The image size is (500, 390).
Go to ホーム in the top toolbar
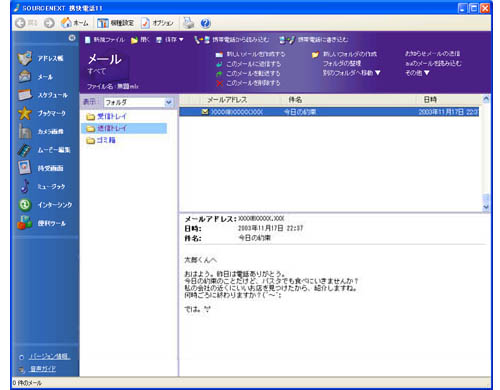pos(75,23)
